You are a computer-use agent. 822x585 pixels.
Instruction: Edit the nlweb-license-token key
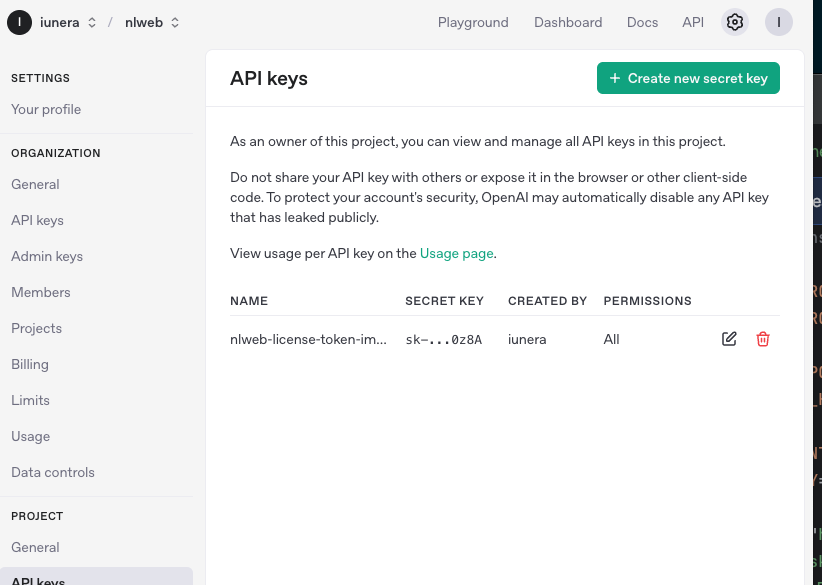729,339
